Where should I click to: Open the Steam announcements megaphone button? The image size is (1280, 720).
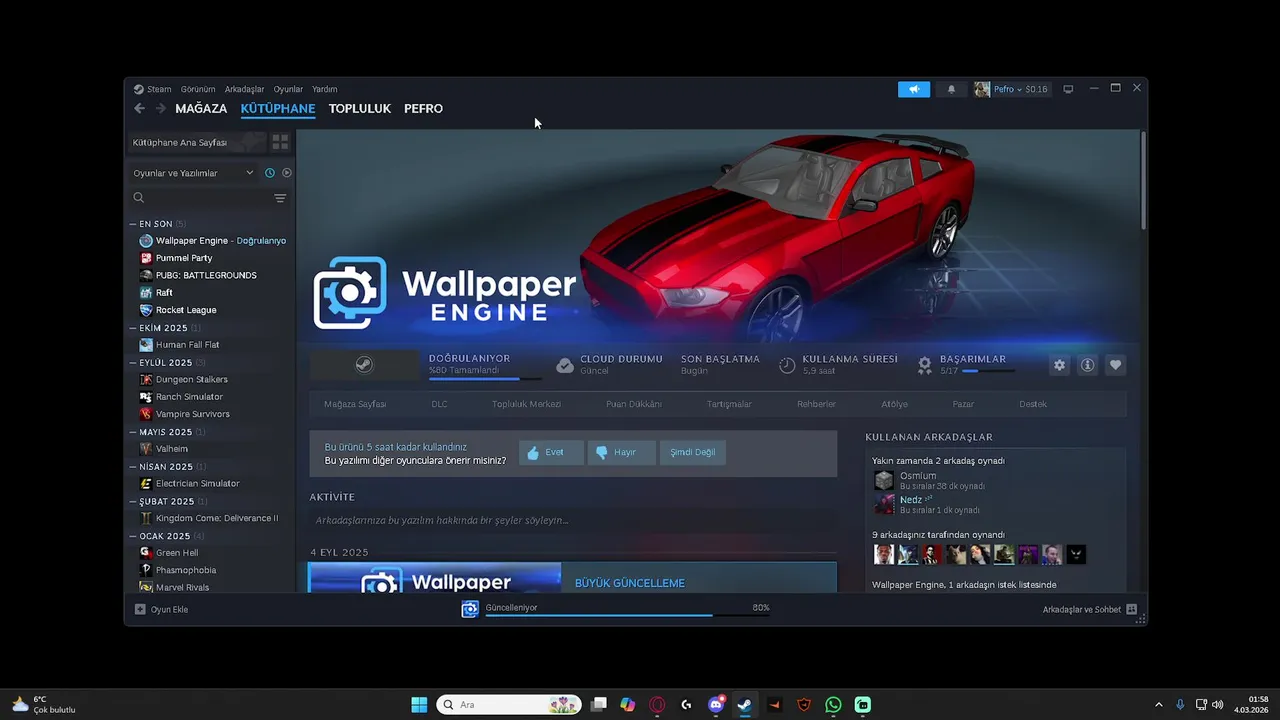click(914, 89)
